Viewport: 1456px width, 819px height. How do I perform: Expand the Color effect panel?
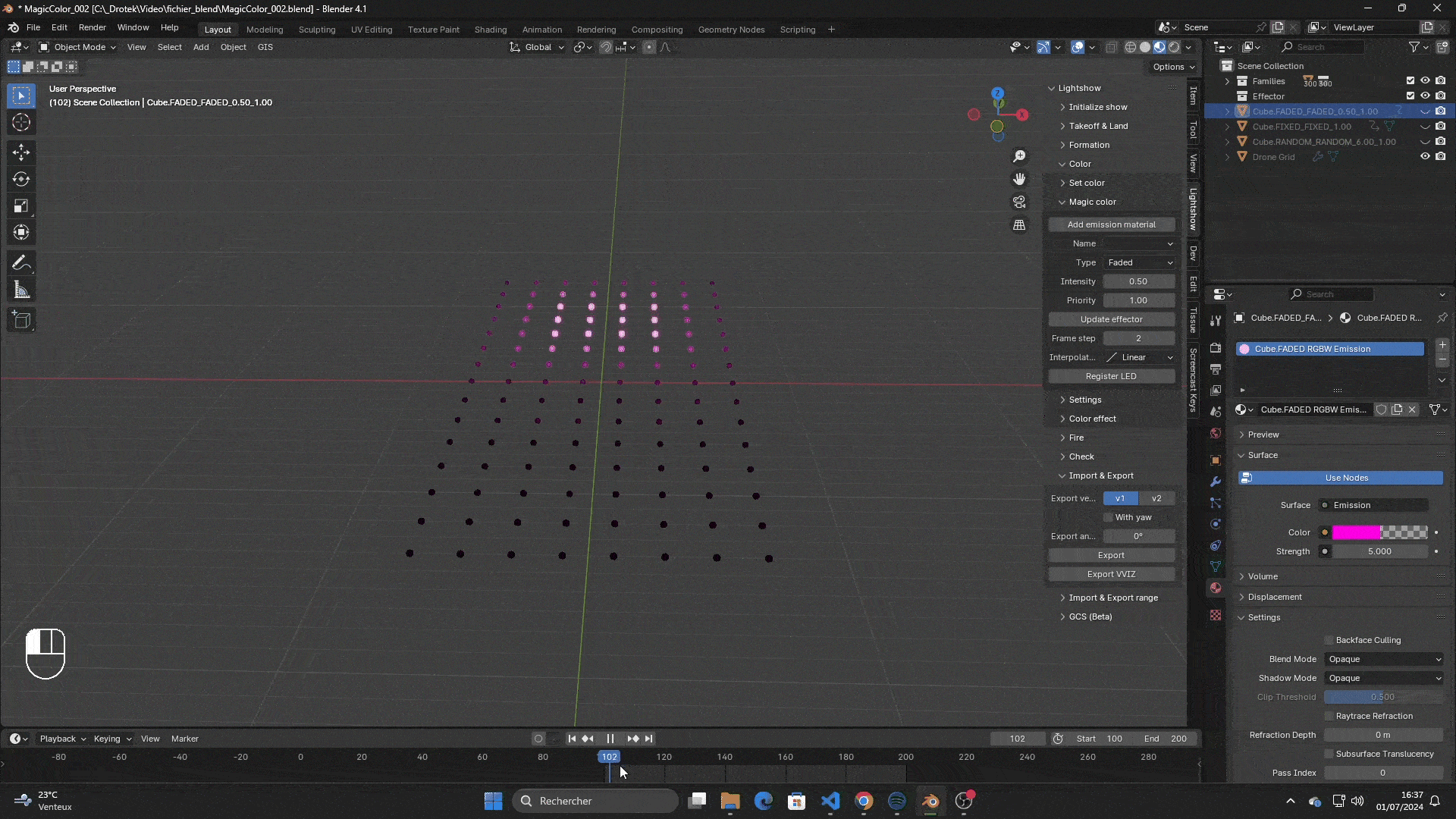point(1092,419)
